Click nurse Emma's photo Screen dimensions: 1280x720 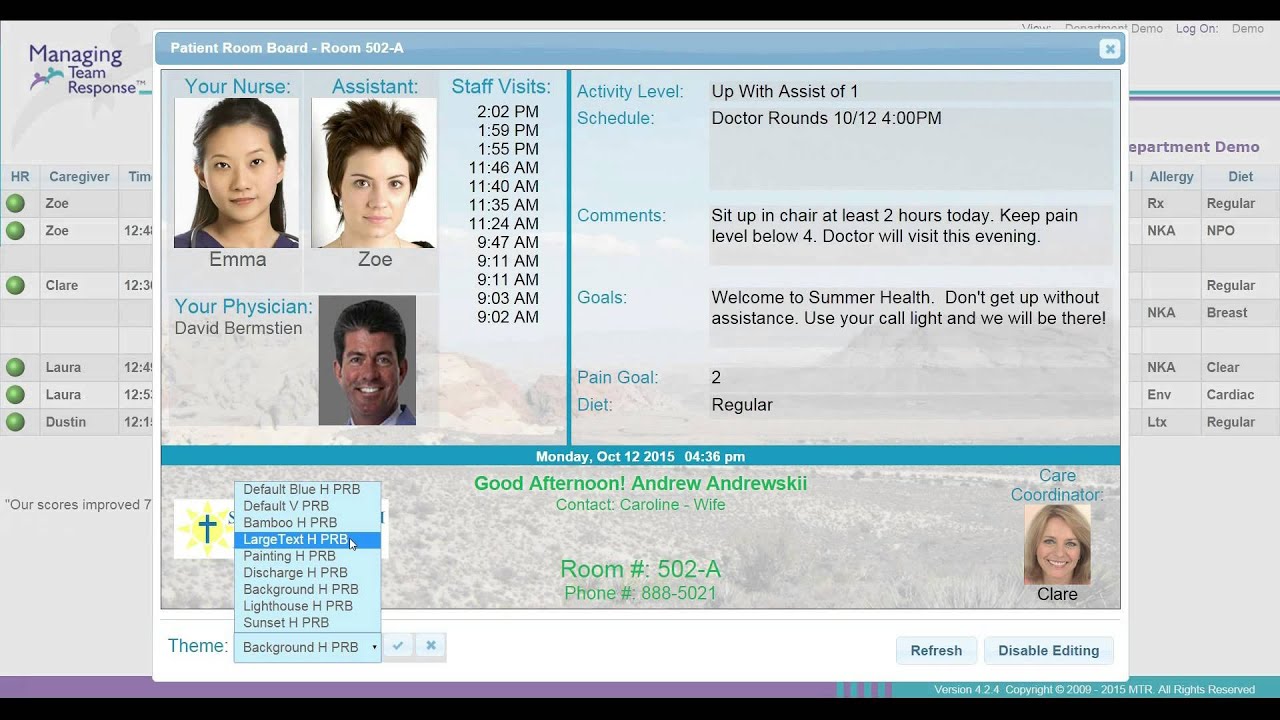(236, 172)
